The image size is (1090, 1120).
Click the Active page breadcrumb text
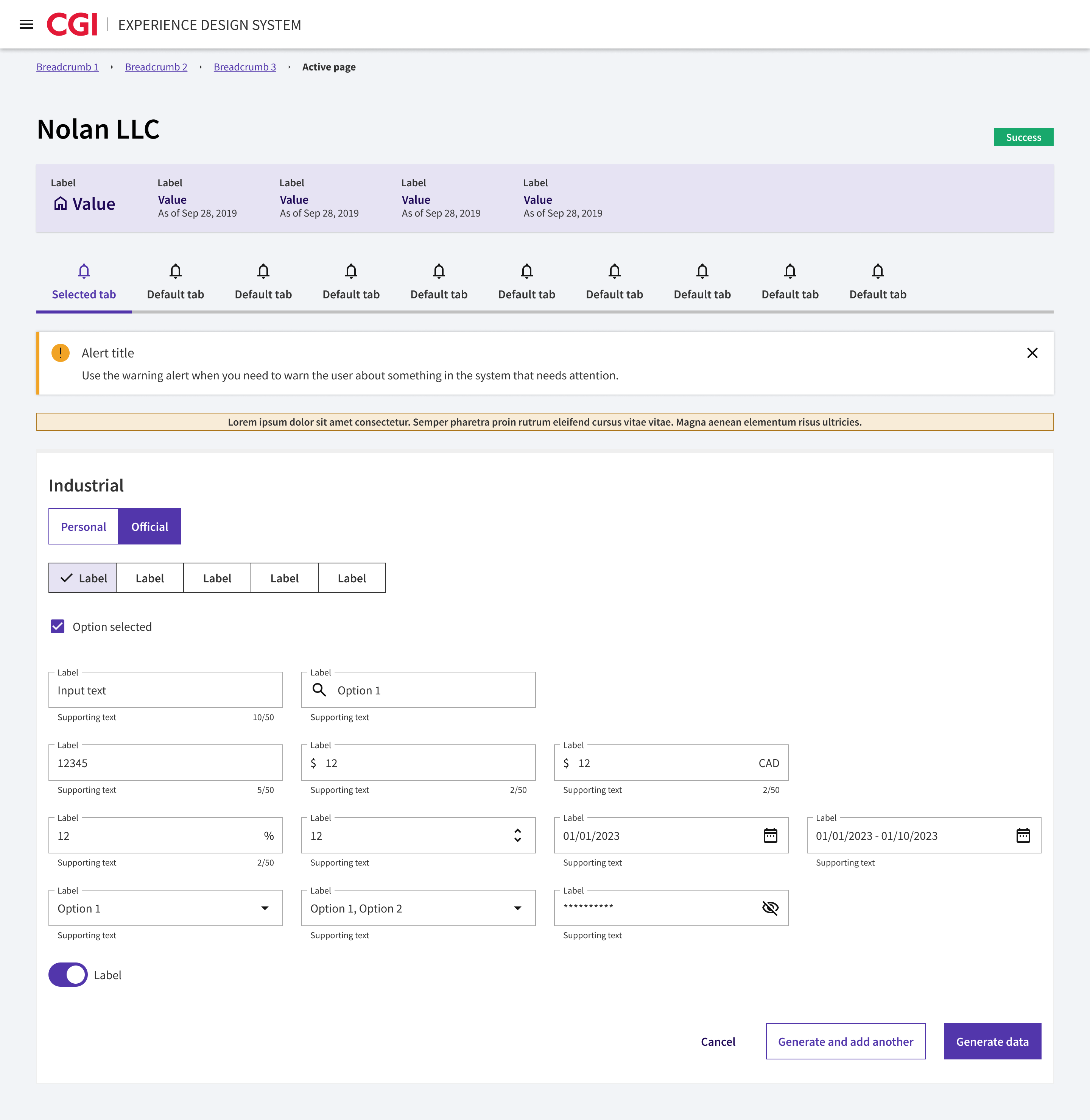point(329,67)
